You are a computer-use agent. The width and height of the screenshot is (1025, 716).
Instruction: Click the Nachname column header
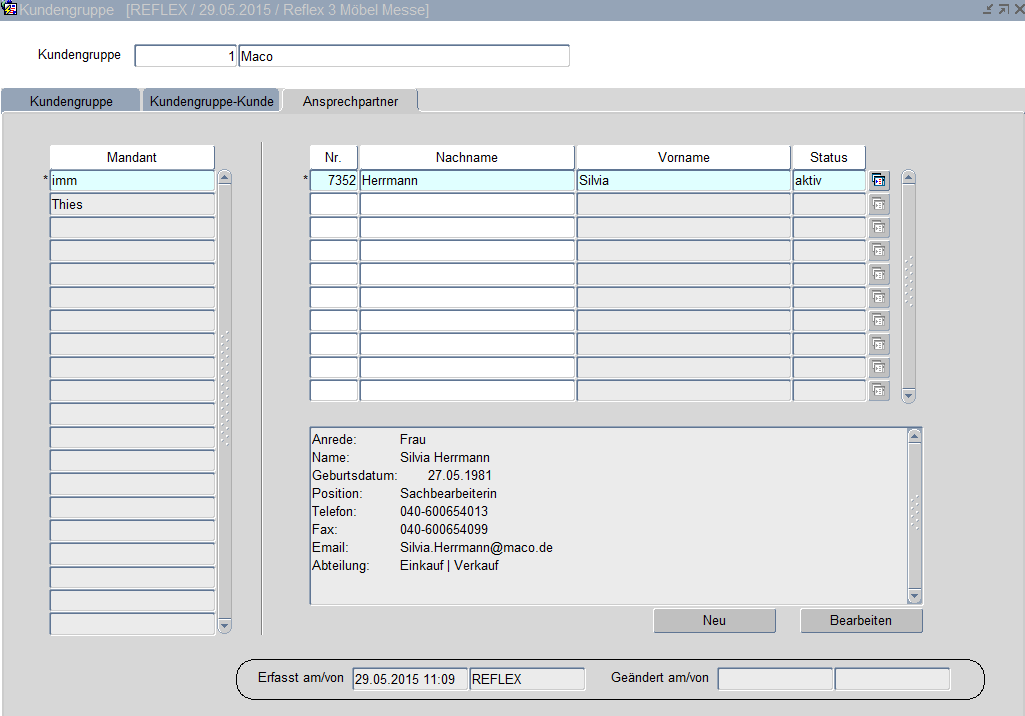tap(466, 157)
